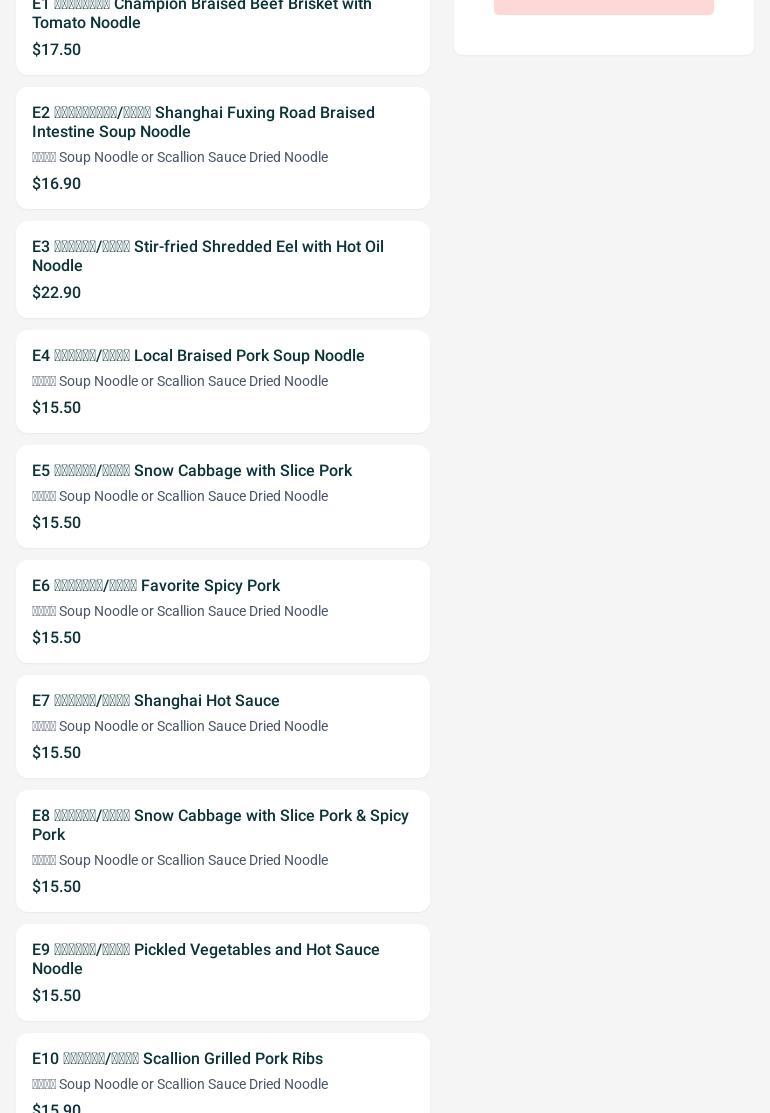Click the $15.50 price of Pickled Vegetables noodle
The width and height of the screenshot is (770, 1113).
click(x=57, y=995)
